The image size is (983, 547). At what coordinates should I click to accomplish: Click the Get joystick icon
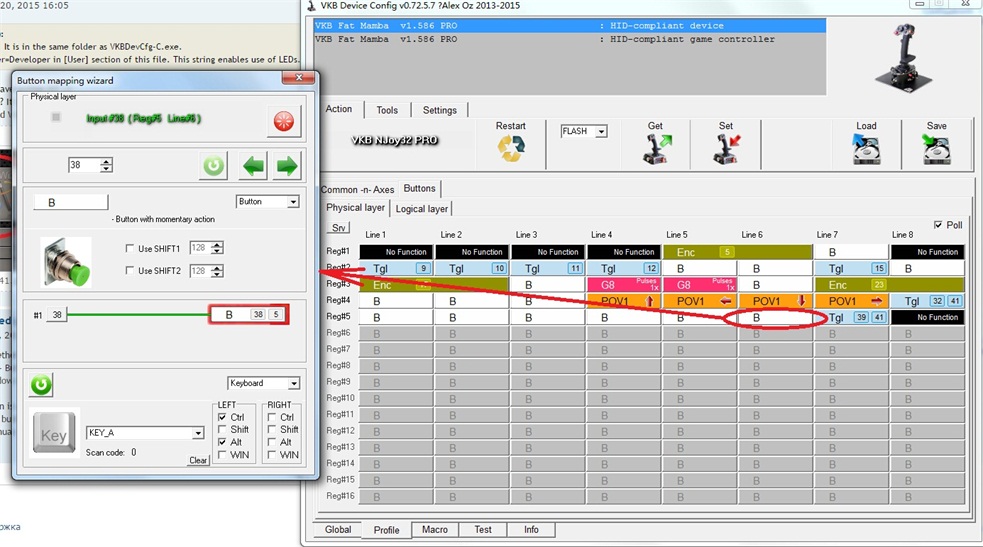tap(656, 149)
